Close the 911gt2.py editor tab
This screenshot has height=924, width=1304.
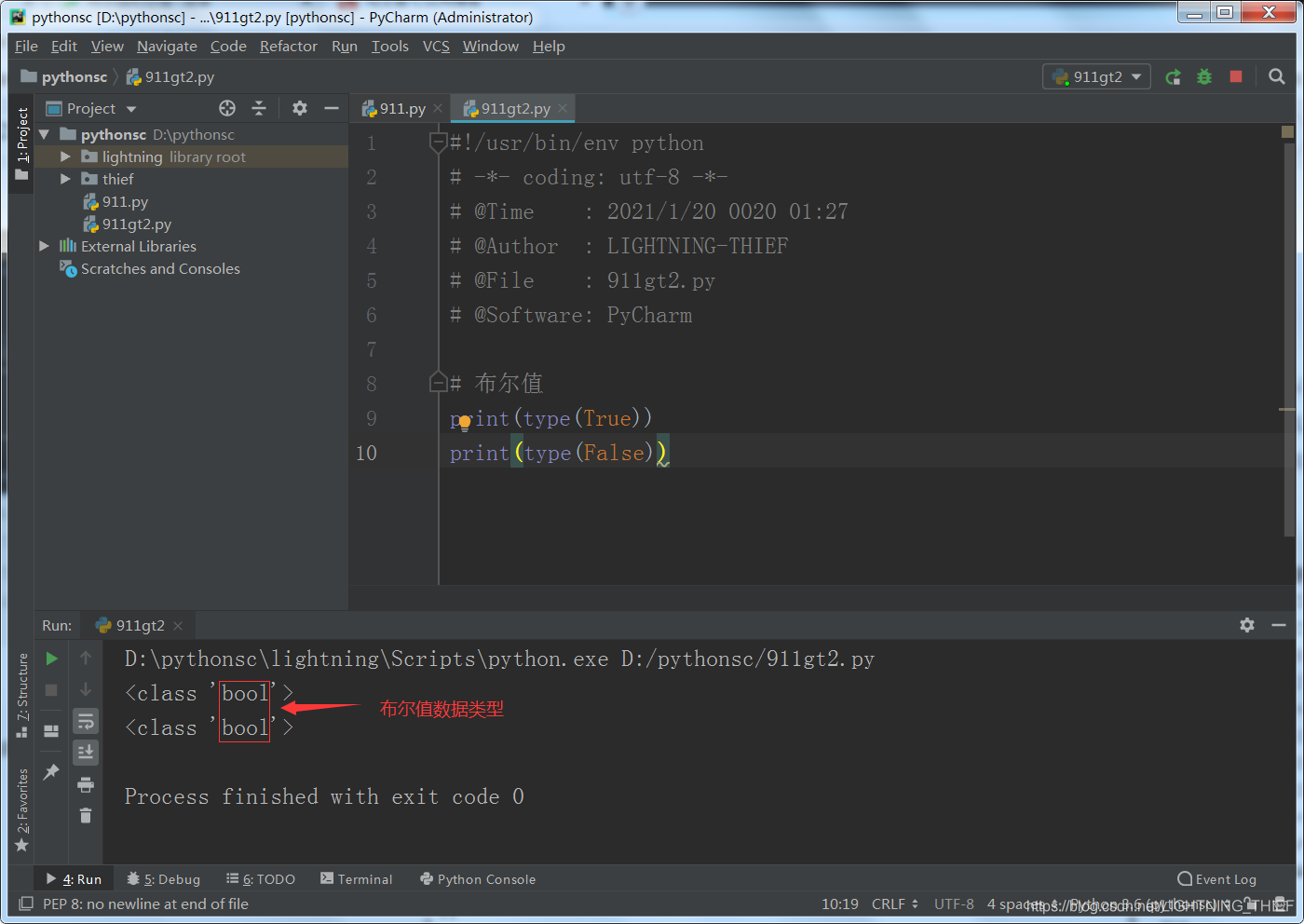tap(563, 108)
